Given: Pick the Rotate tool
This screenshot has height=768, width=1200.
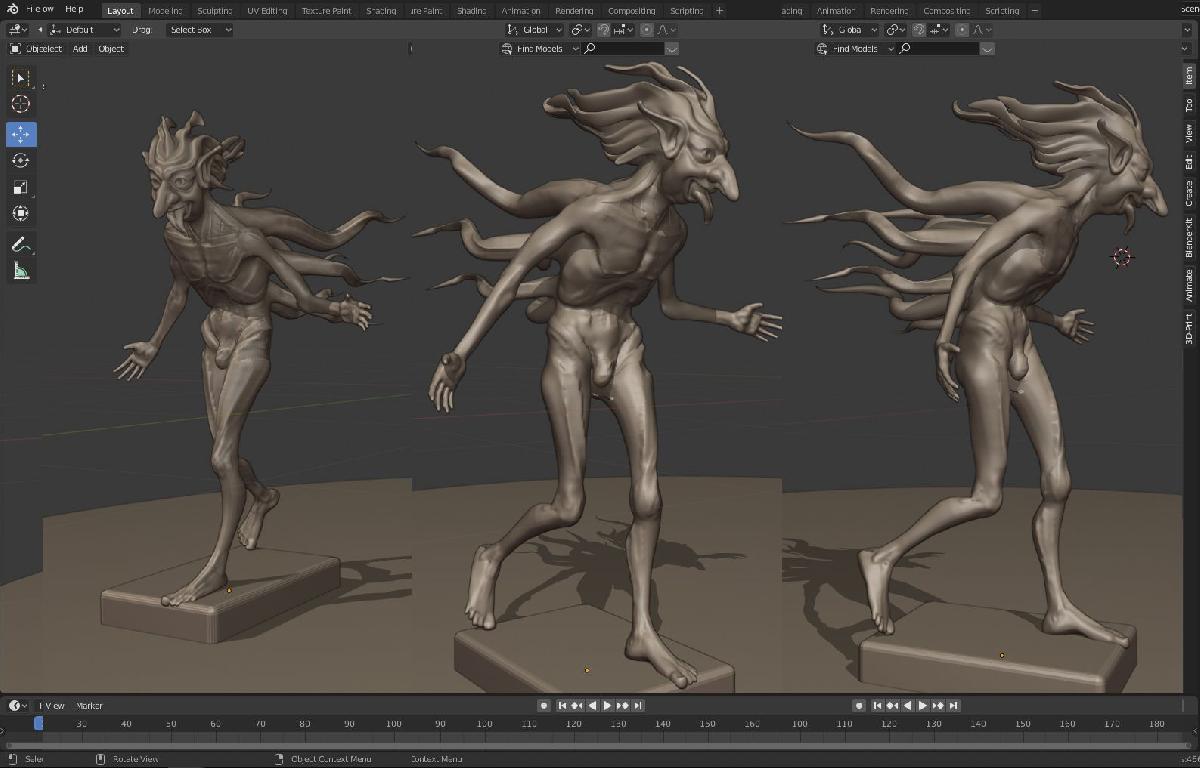Looking at the screenshot, I should 21,160.
